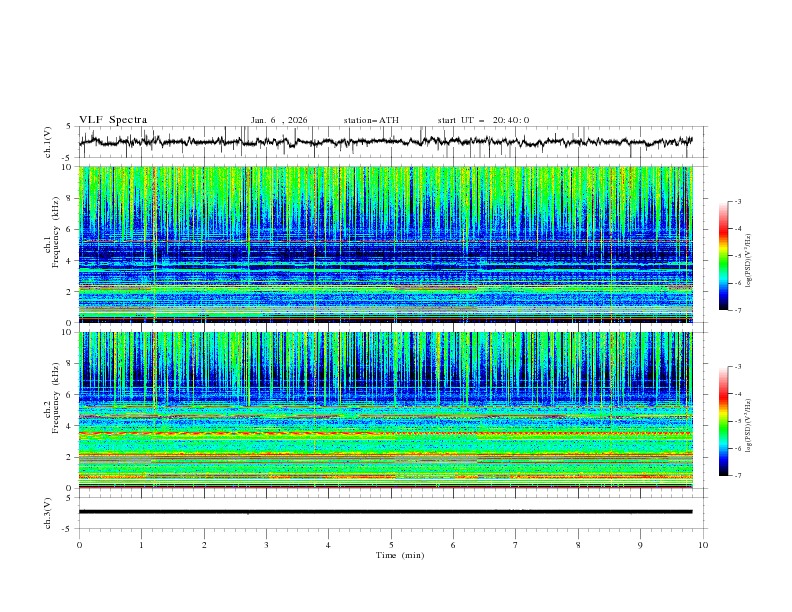Click the "-5" tick on ch.3(V) axis

(x=68, y=529)
